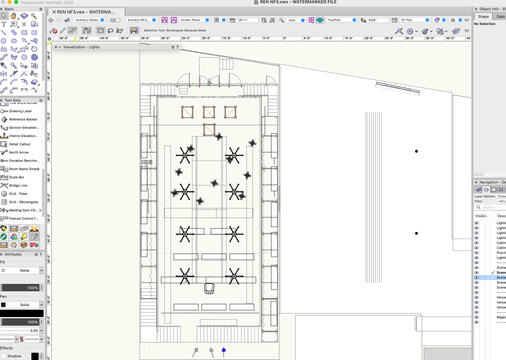Click the black shadow color swatch
Image resolution: width=506 pixels, height=360 pixels.
click(35, 356)
